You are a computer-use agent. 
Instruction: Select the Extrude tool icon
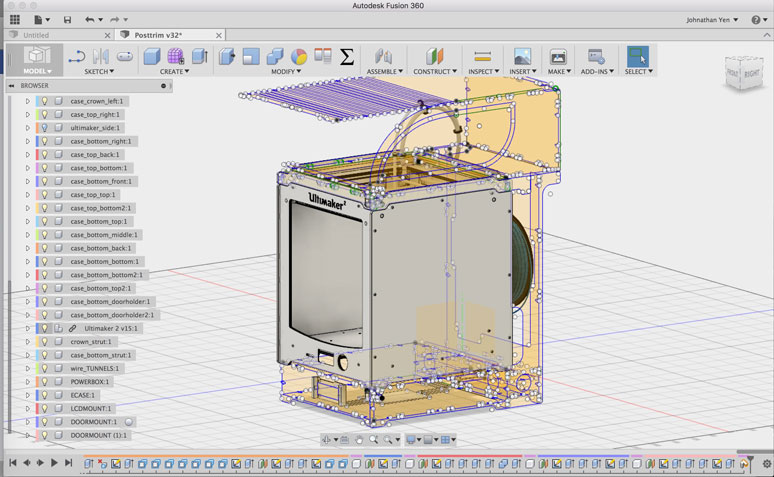point(199,56)
